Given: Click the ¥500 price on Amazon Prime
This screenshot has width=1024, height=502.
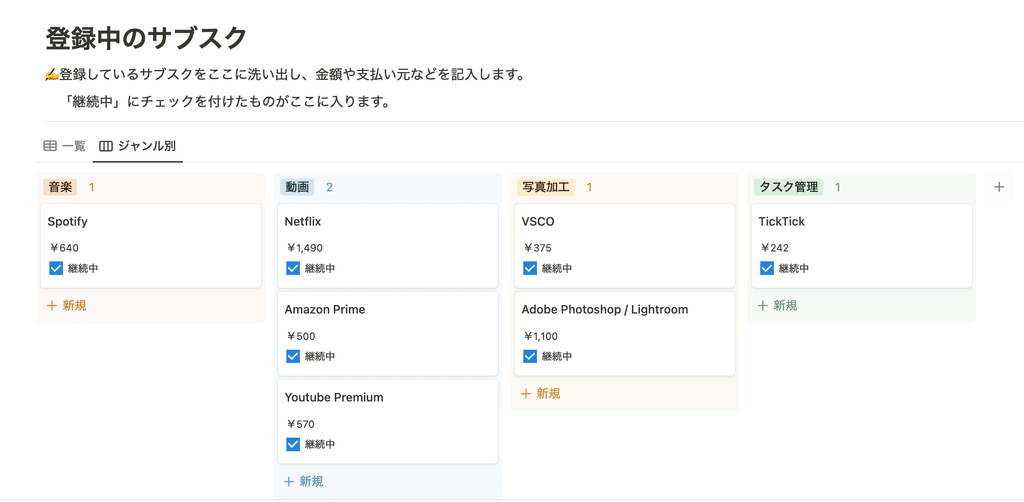Looking at the screenshot, I should [301, 337].
